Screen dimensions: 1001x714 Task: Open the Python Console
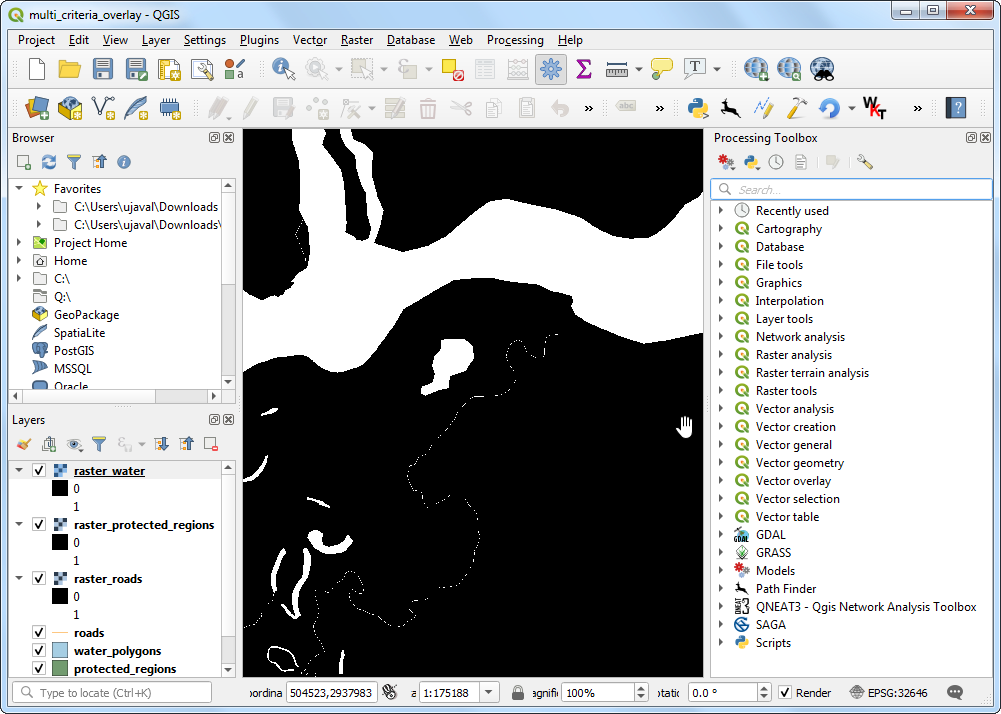point(699,107)
